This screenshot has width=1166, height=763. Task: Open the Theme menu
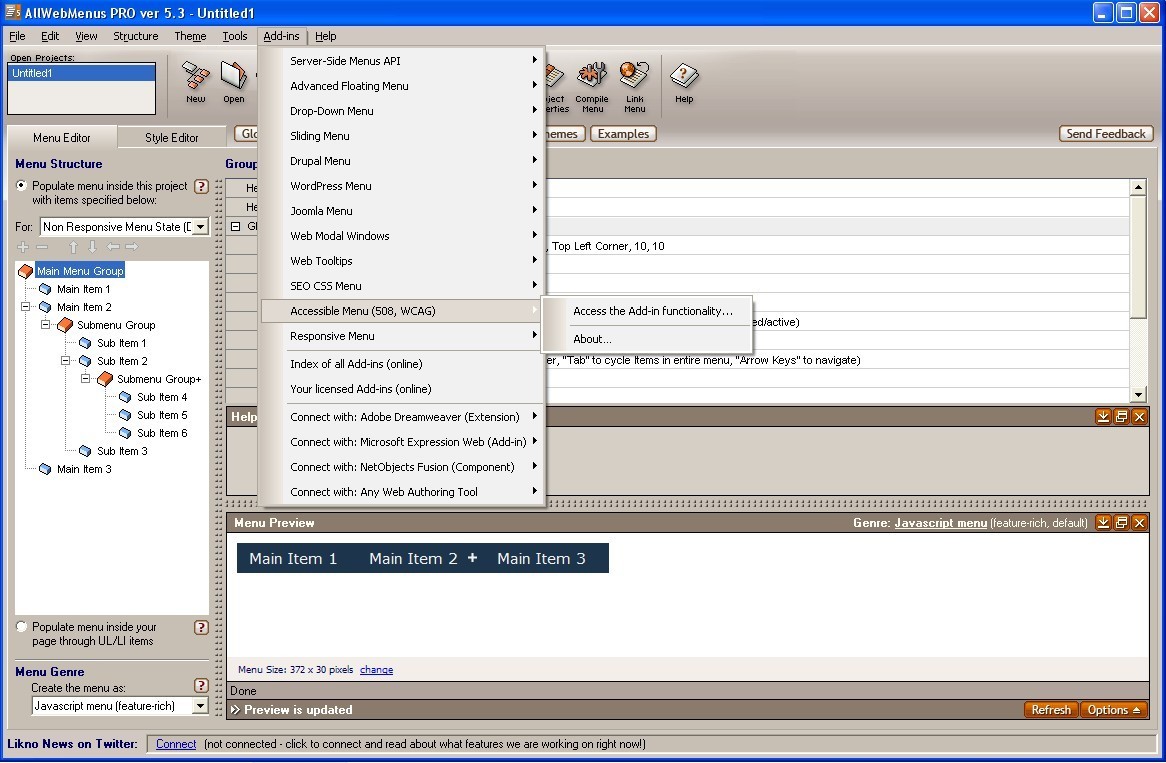tap(190, 36)
